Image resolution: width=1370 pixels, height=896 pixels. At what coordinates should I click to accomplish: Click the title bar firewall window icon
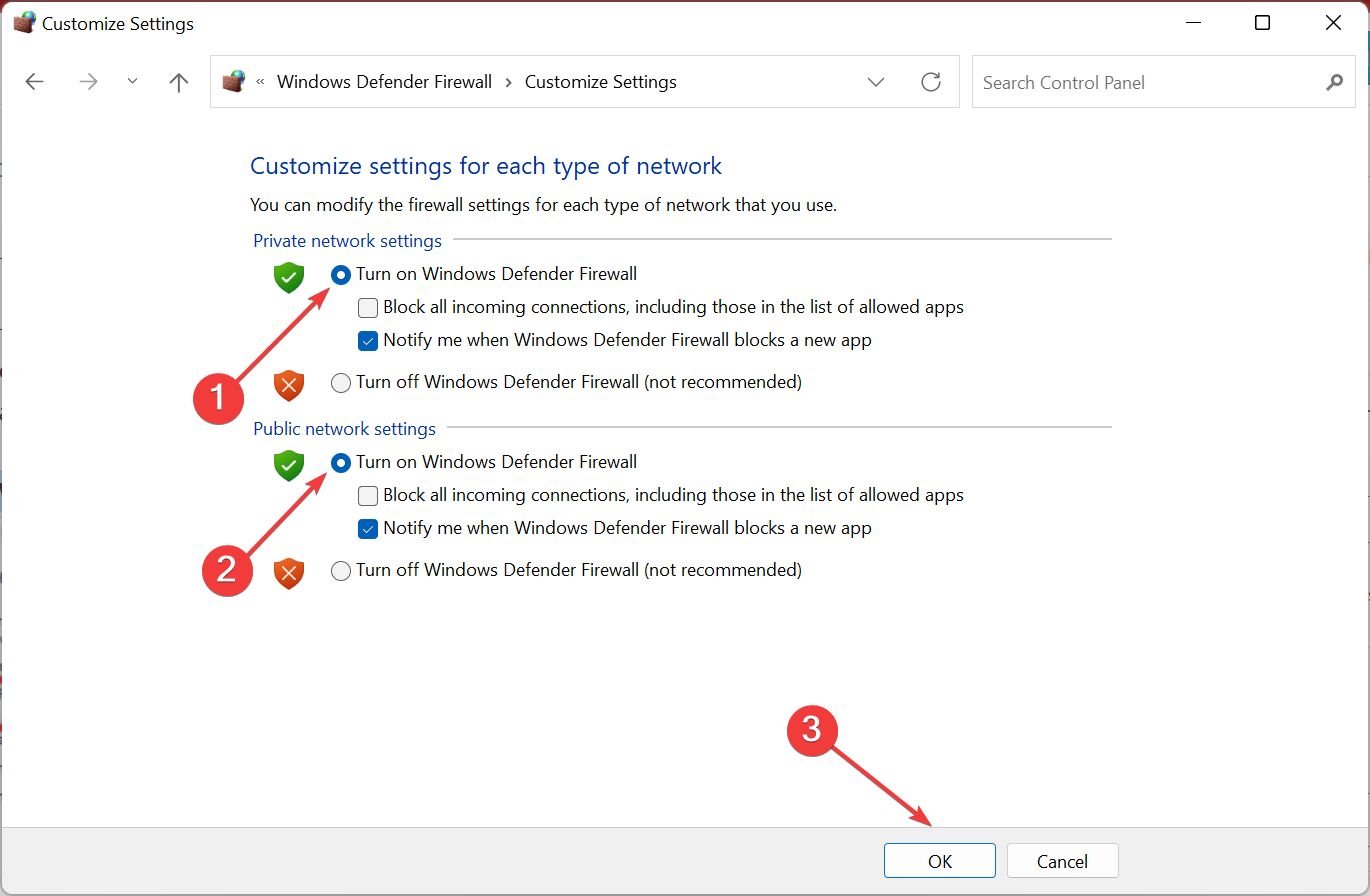pyautogui.click(x=24, y=23)
